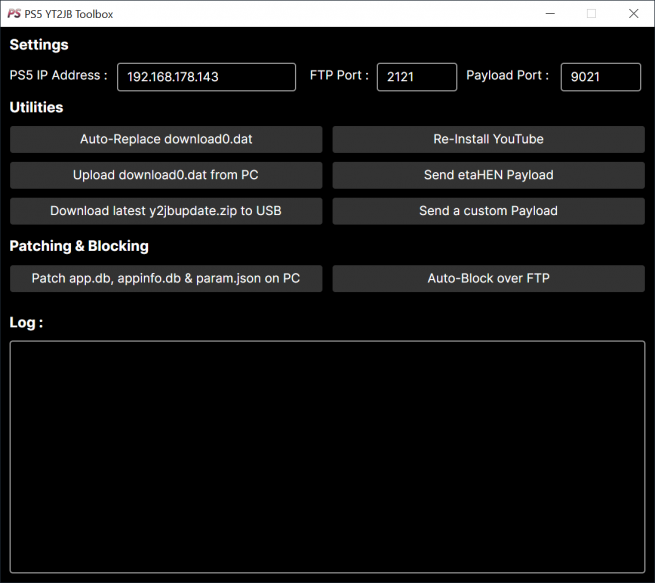Send the etaHEN Payload
The width and height of the screenshot is (655, 583).
(x=488, y=175)
